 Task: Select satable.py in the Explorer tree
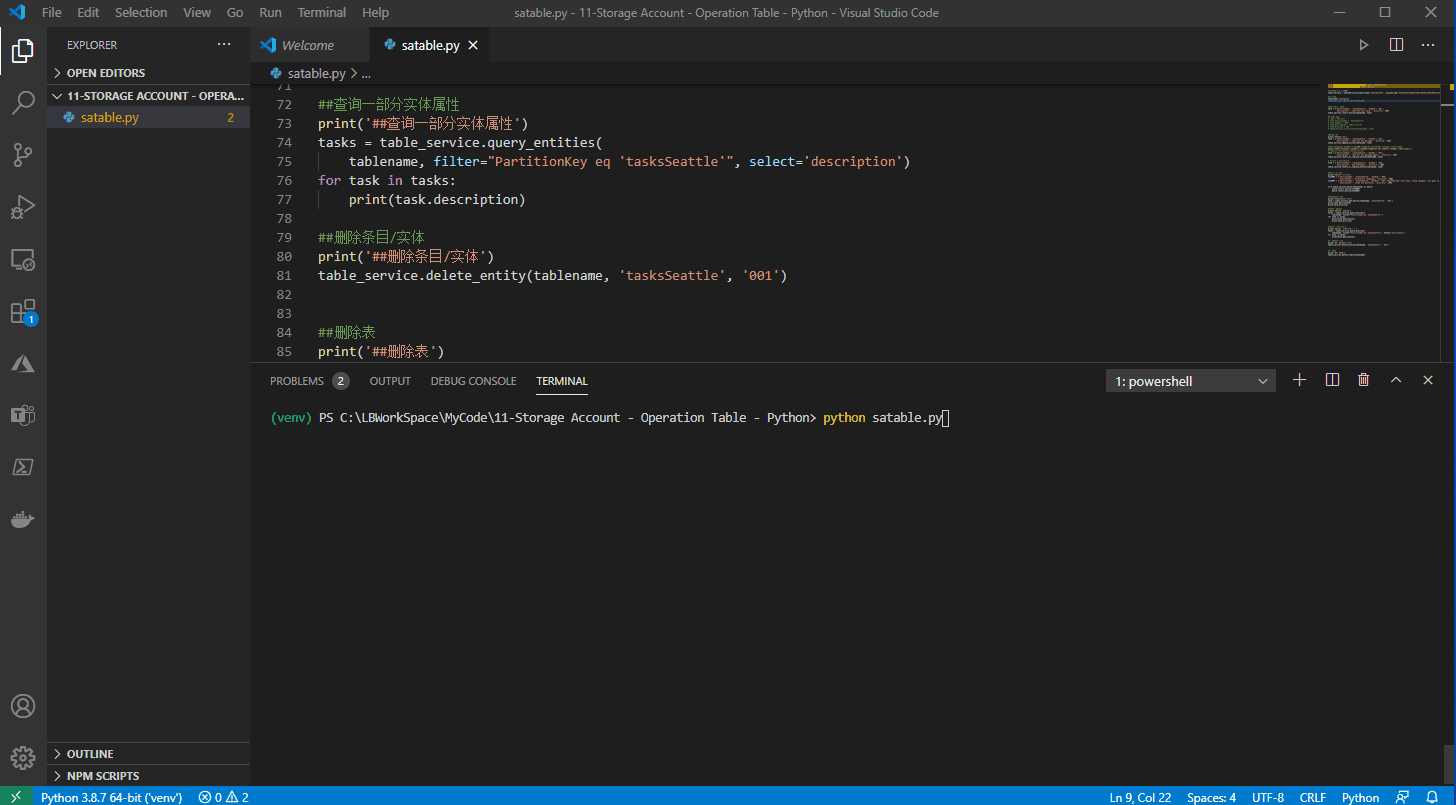pyautogui.click(x=109, y=118)
